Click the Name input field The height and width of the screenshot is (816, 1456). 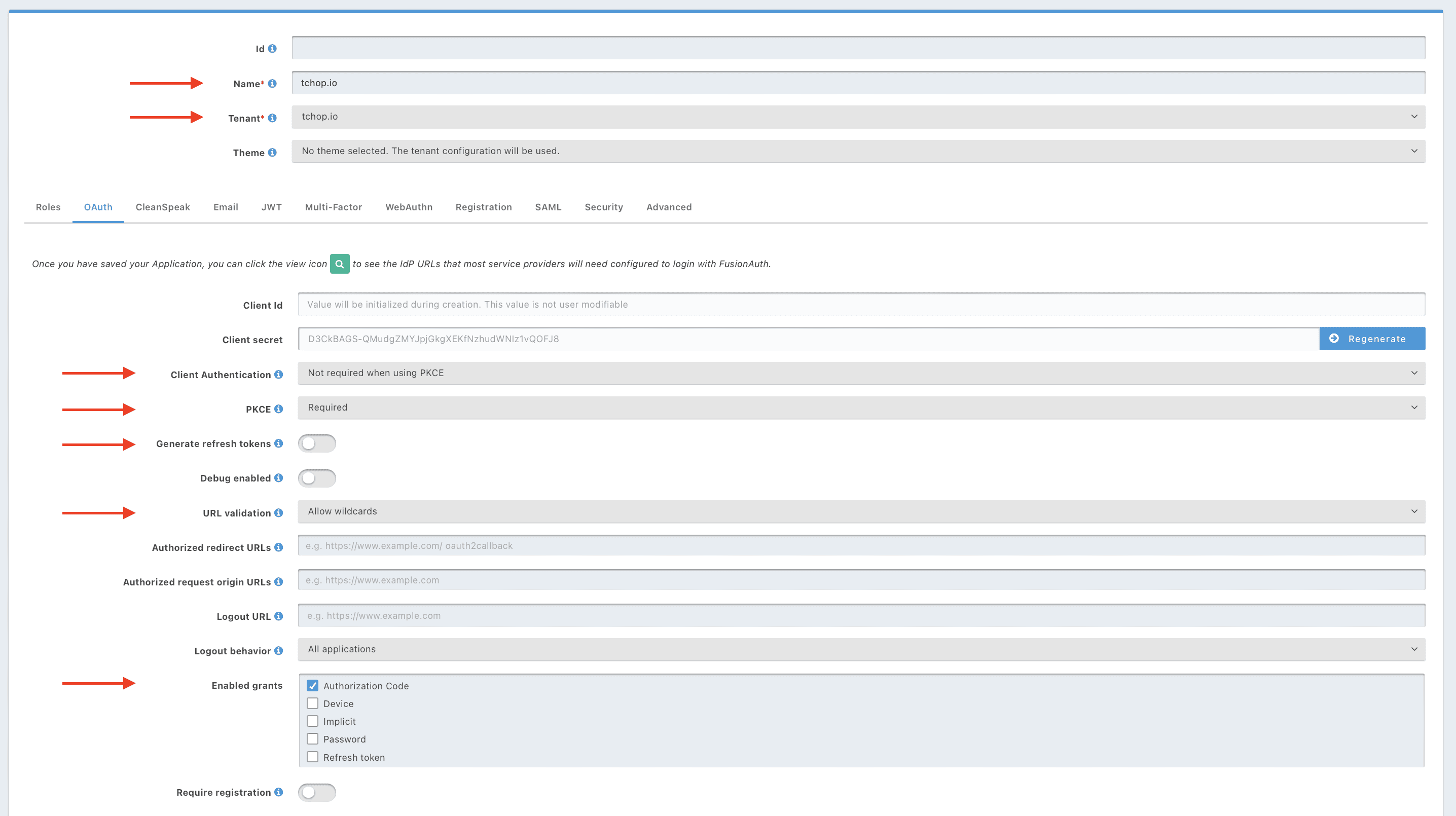tap(859, 83)
